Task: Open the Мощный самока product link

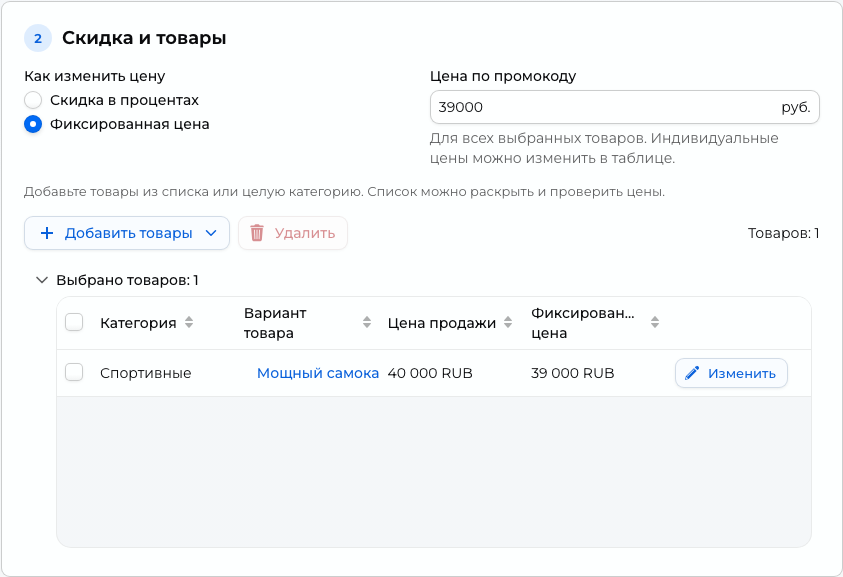Action: pos(318,373)
